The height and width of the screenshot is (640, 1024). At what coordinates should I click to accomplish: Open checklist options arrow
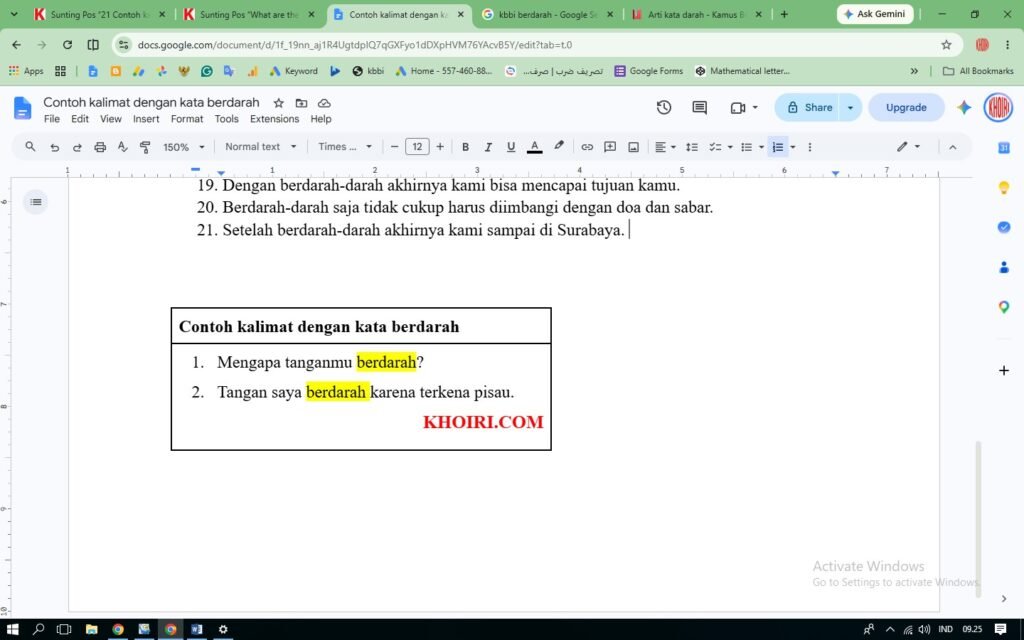pyautogui.click(x=730, y=147)
